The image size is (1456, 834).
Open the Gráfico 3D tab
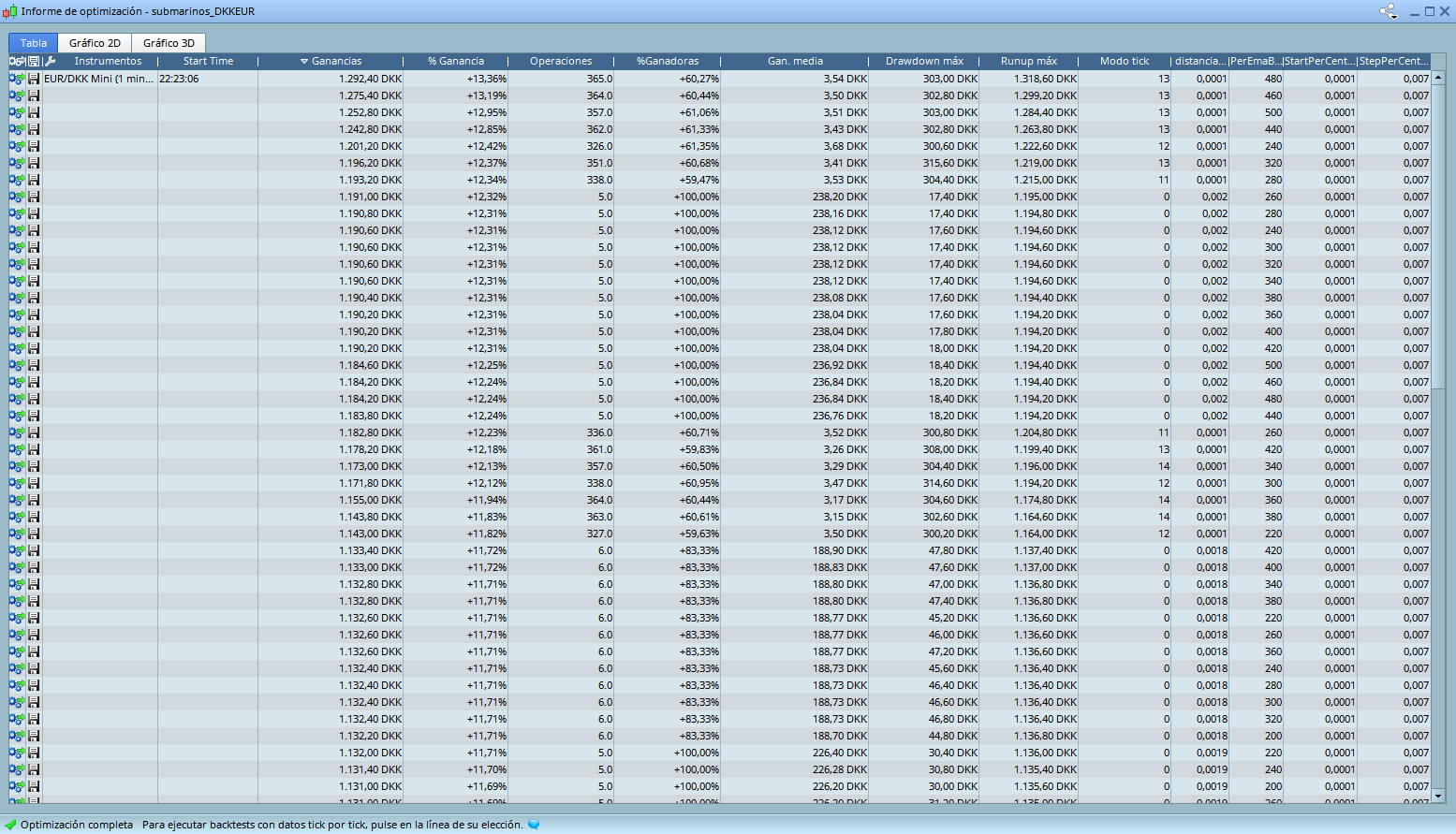pyautogui.click(x=169, y=43)
